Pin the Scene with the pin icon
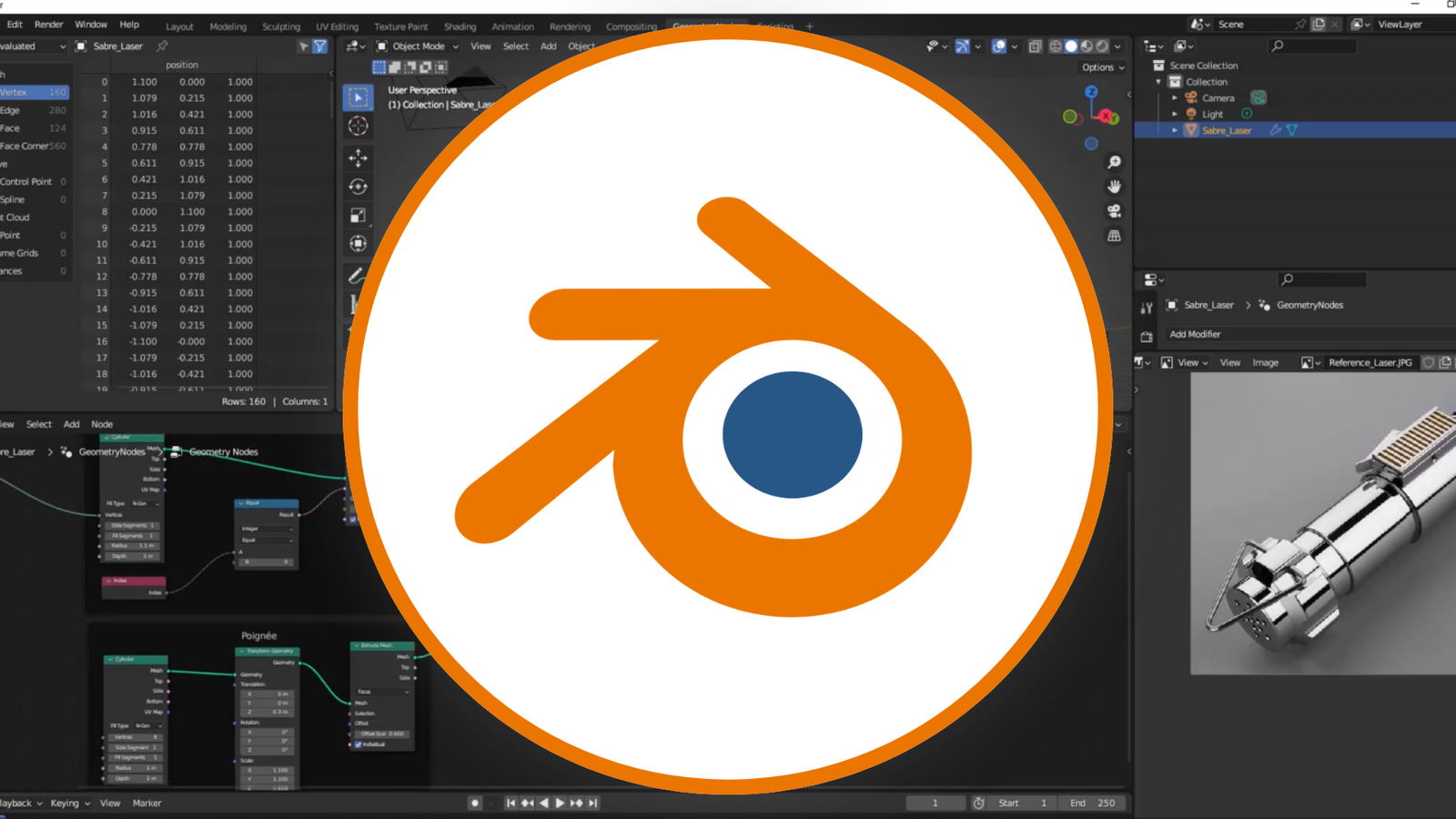Image resolution: width=1456 pixels, height=819 pixels. pos(1300,25)
